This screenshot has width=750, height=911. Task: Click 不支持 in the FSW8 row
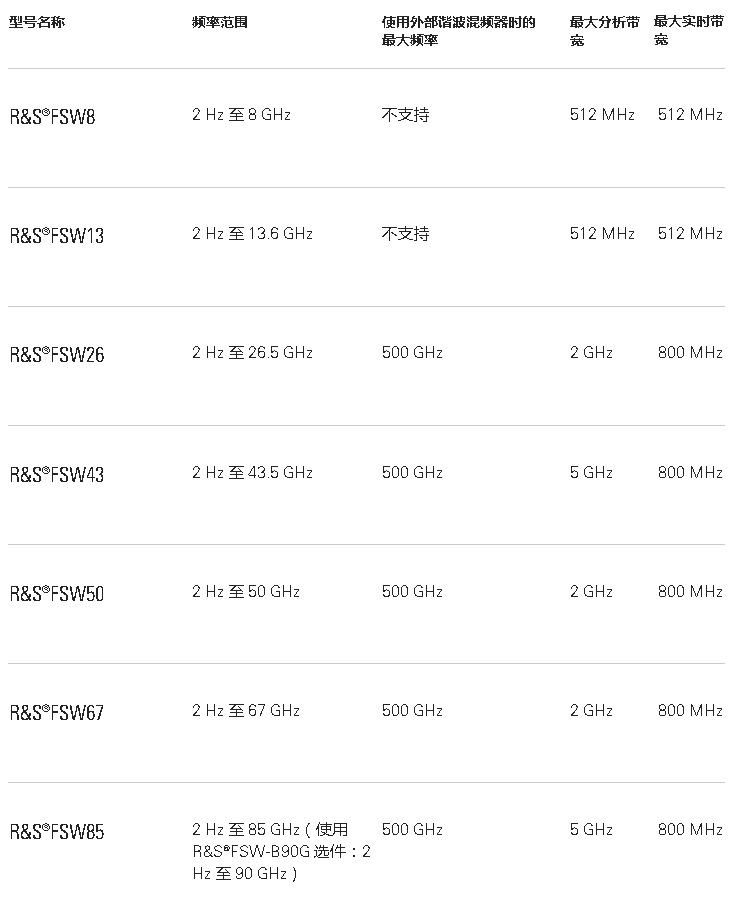pyautogui.click(x=405, y=115)
